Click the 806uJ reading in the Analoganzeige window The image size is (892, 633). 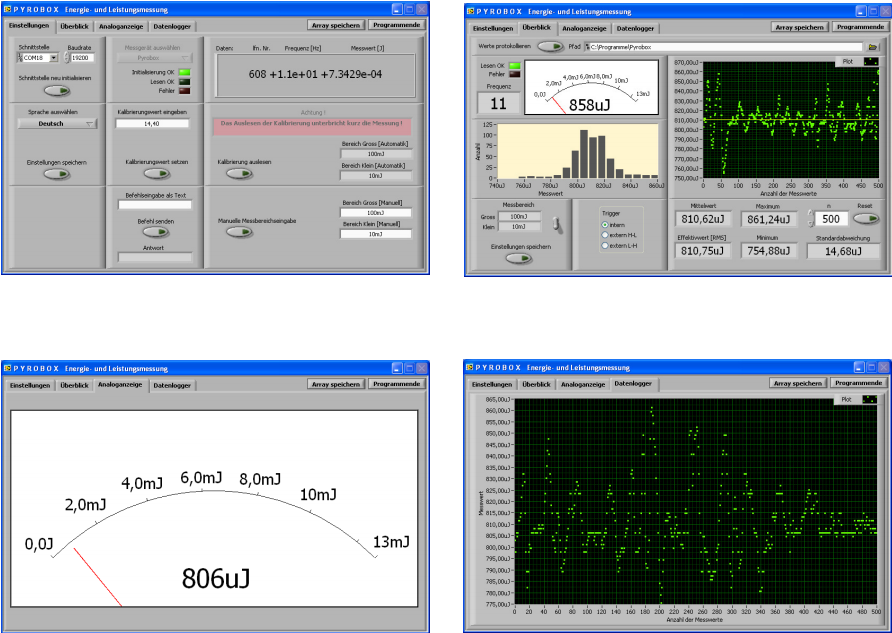point(216,578)
